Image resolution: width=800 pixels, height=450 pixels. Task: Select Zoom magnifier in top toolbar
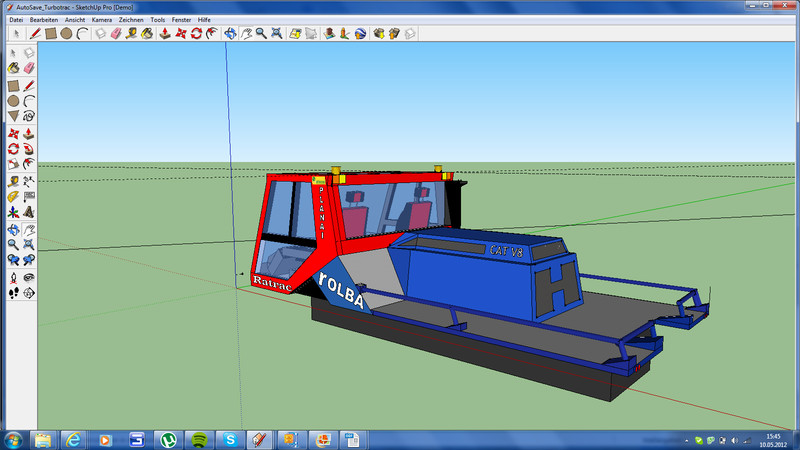click(261, 34)
